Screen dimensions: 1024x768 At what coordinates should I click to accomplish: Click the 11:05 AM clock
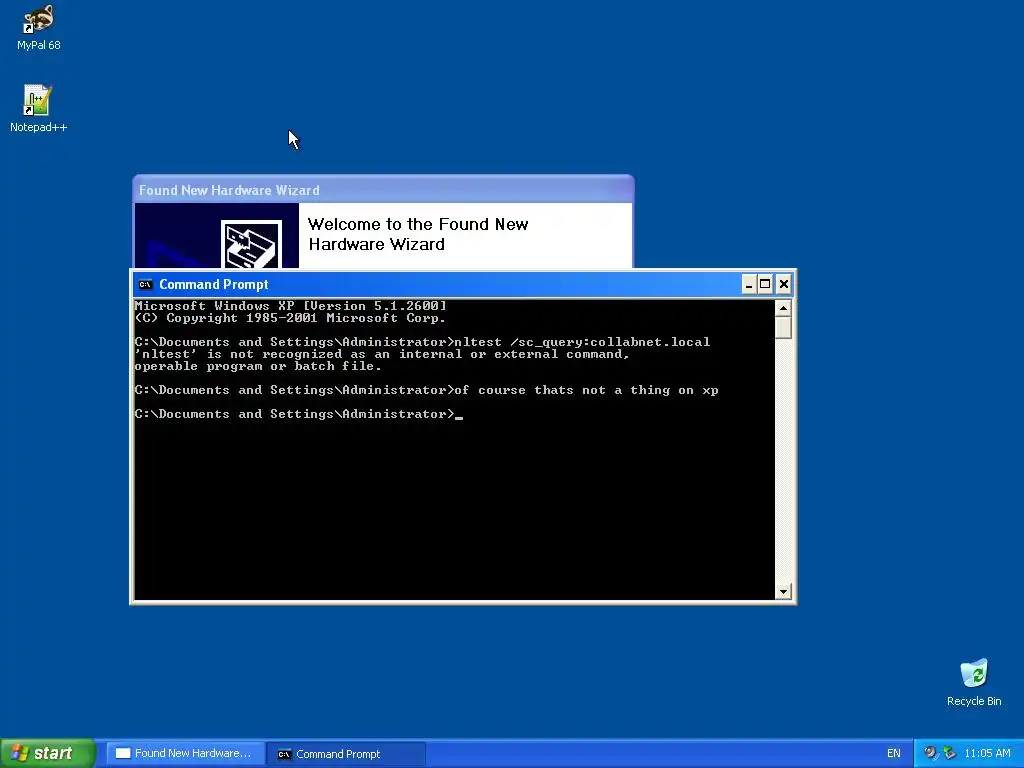(987, 754)
